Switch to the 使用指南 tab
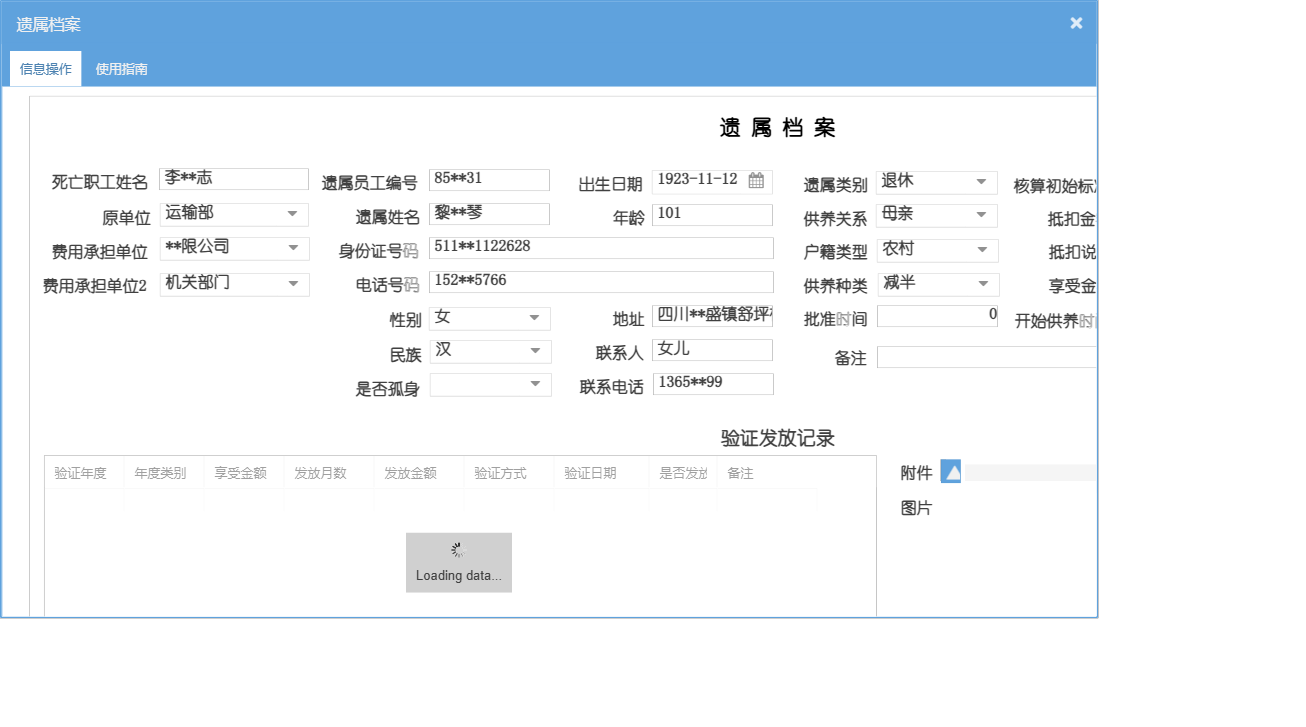 [x=120, y=69]
